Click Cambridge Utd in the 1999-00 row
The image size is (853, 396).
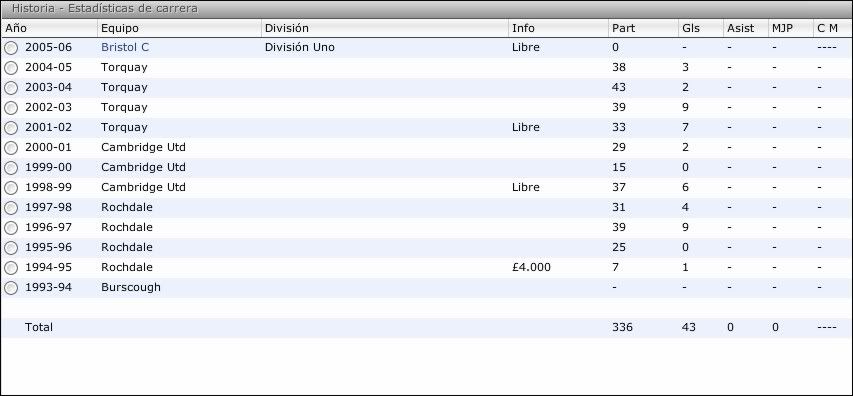click(x=143, y=167)
